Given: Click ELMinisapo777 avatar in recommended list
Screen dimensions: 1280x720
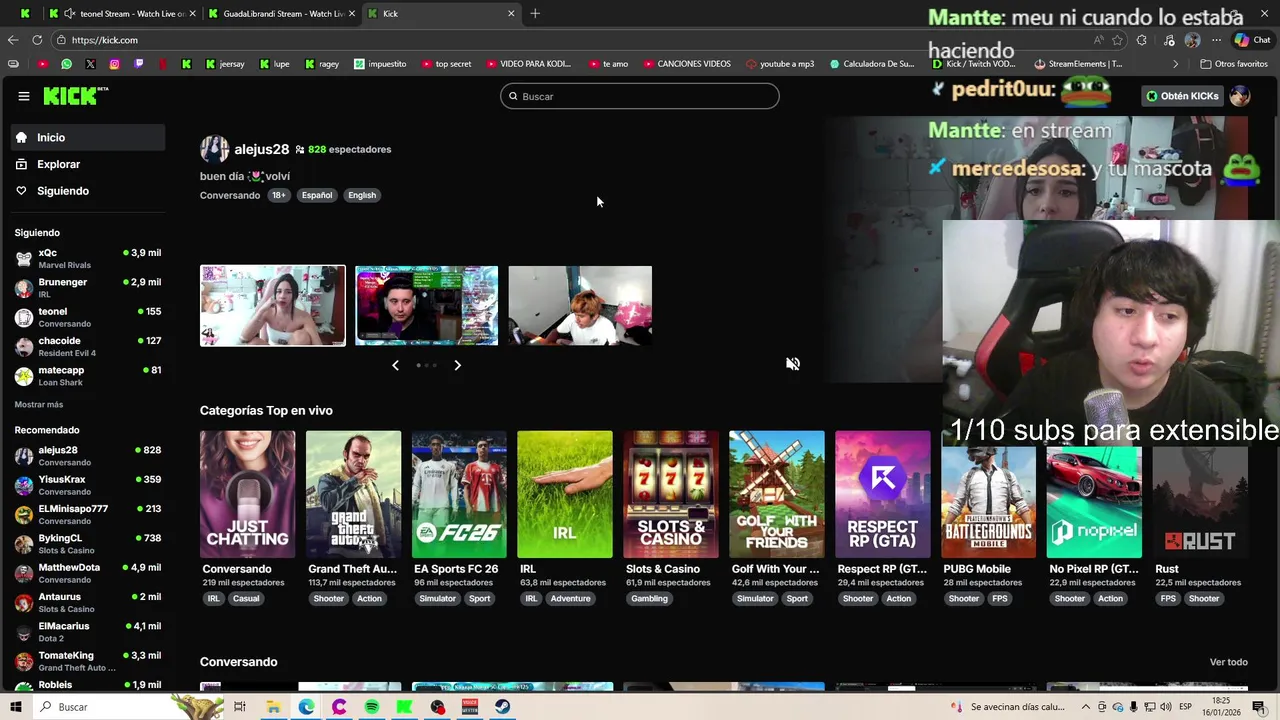Looking at the screenshot, I should click(x=24, y=515).
